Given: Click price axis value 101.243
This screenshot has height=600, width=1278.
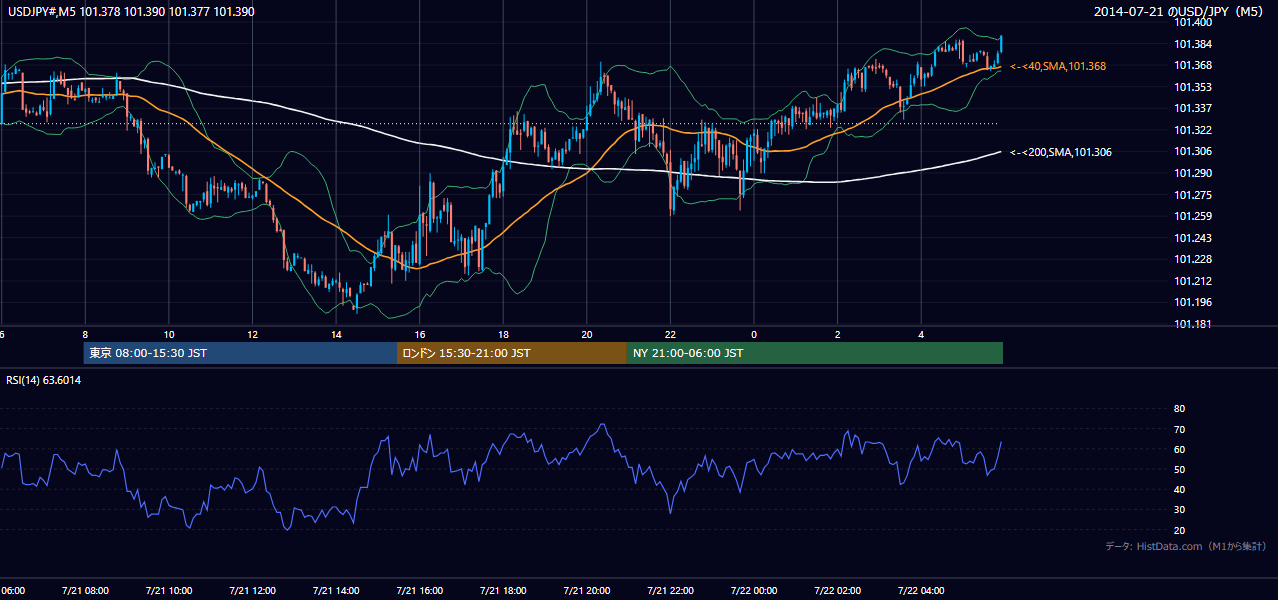Looking at the screenshot, I should click(1193, 238).
